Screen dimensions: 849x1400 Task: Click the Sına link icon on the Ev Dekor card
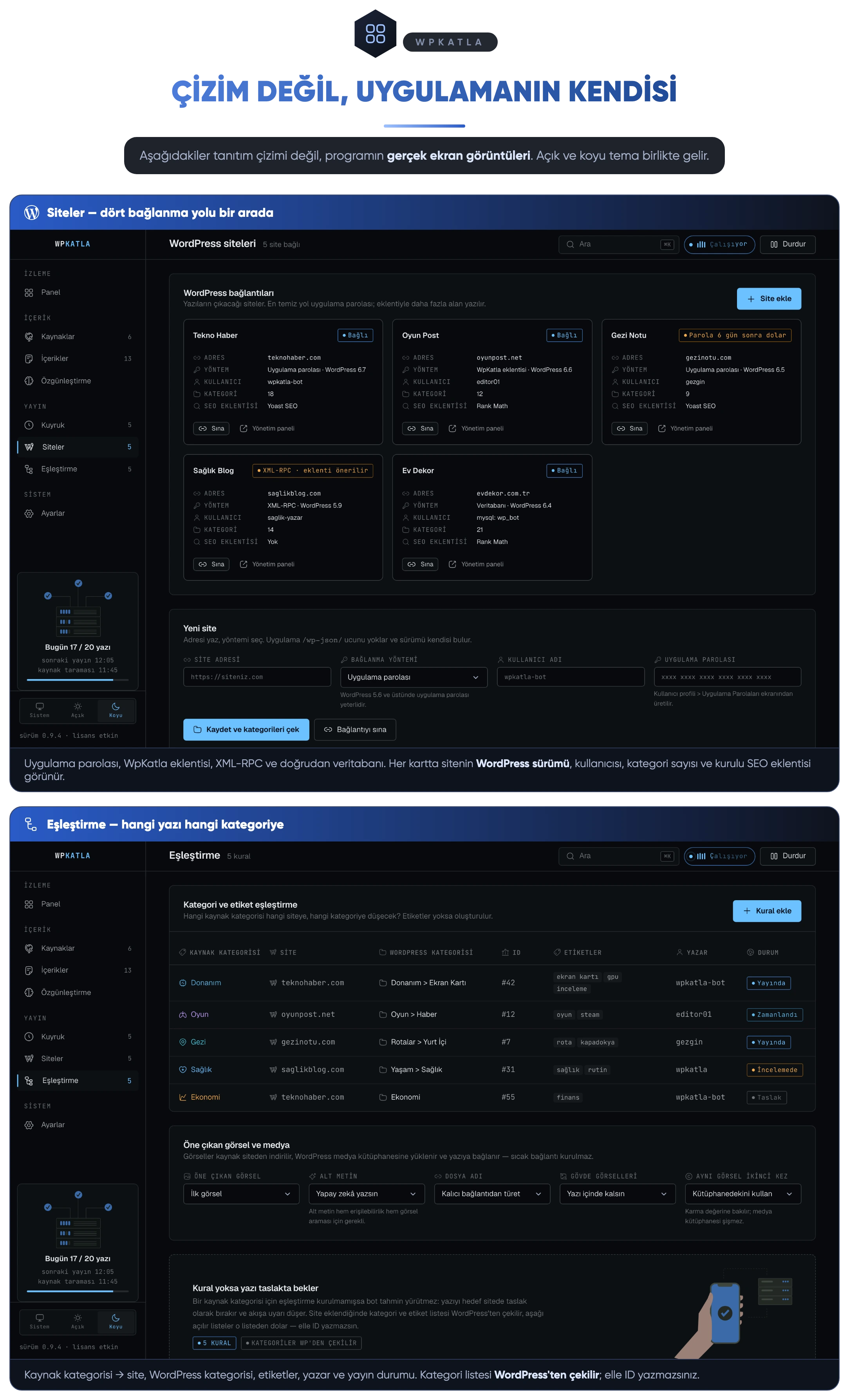point(412,564)
